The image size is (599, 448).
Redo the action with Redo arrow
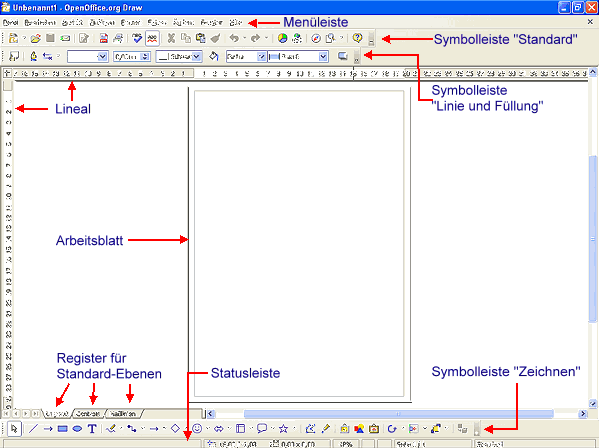(255, 38)
